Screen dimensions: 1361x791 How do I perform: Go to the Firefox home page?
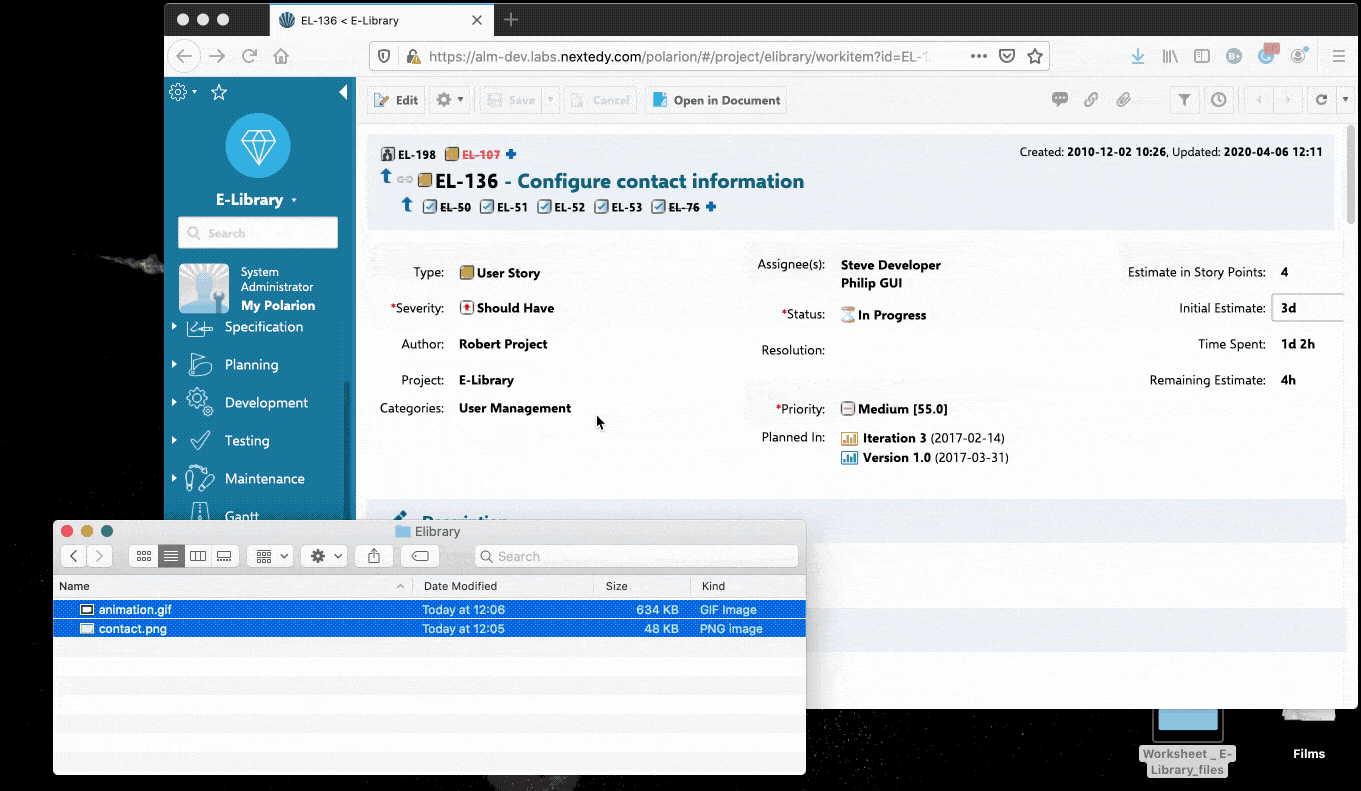(x=281, y=57)
